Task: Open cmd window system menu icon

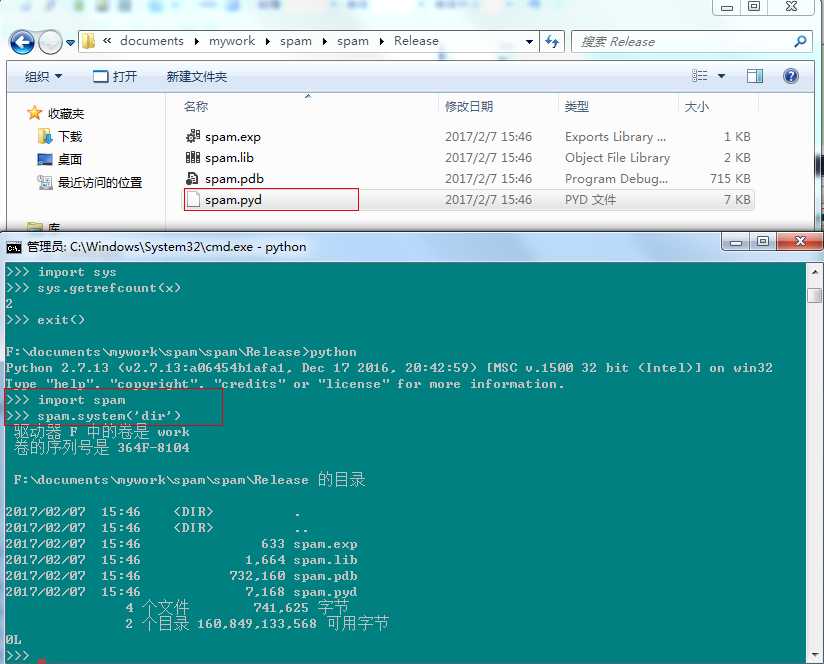Action: click(14, 247)
